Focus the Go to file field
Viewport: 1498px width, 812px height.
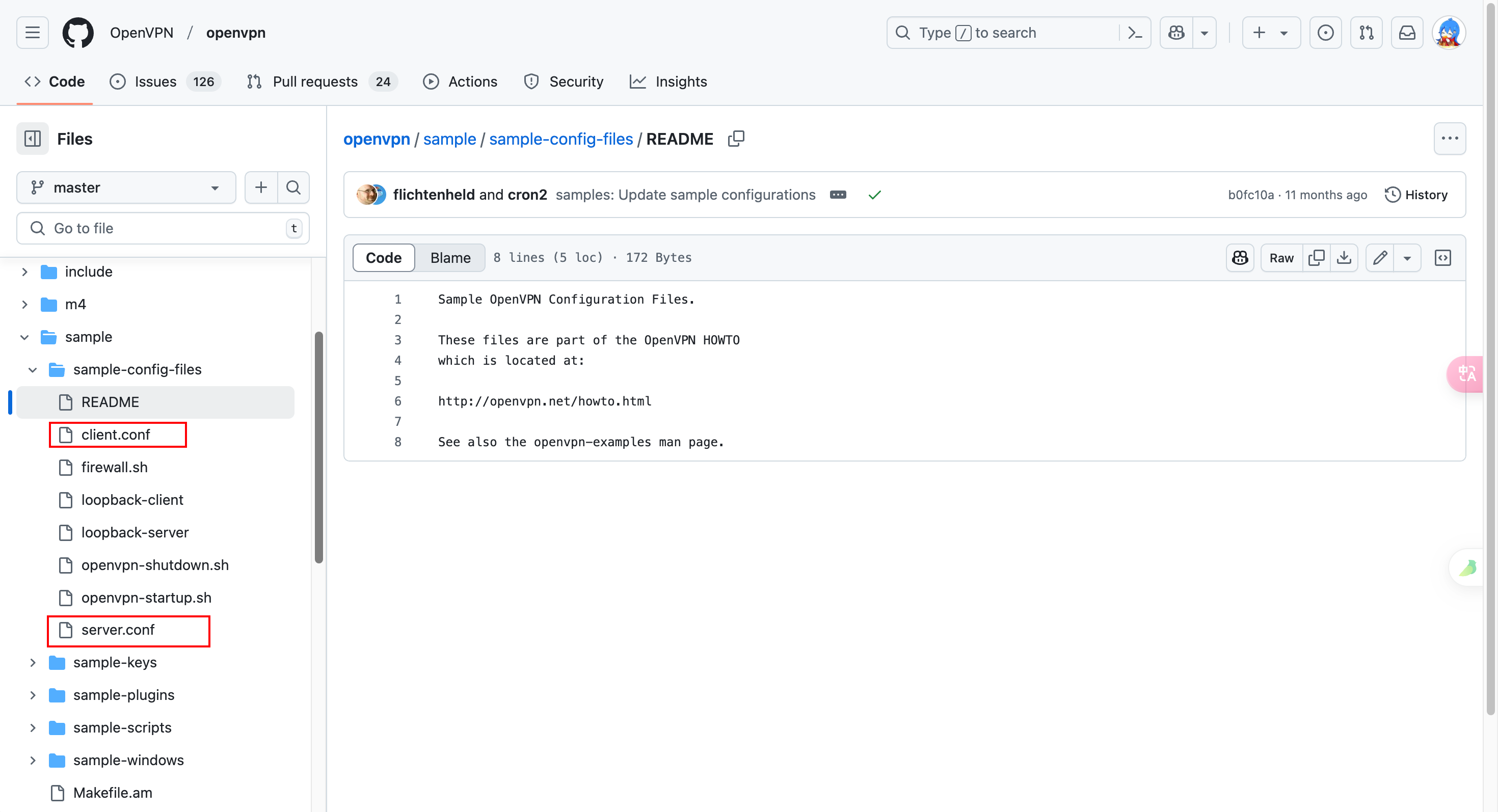[162, 228]
